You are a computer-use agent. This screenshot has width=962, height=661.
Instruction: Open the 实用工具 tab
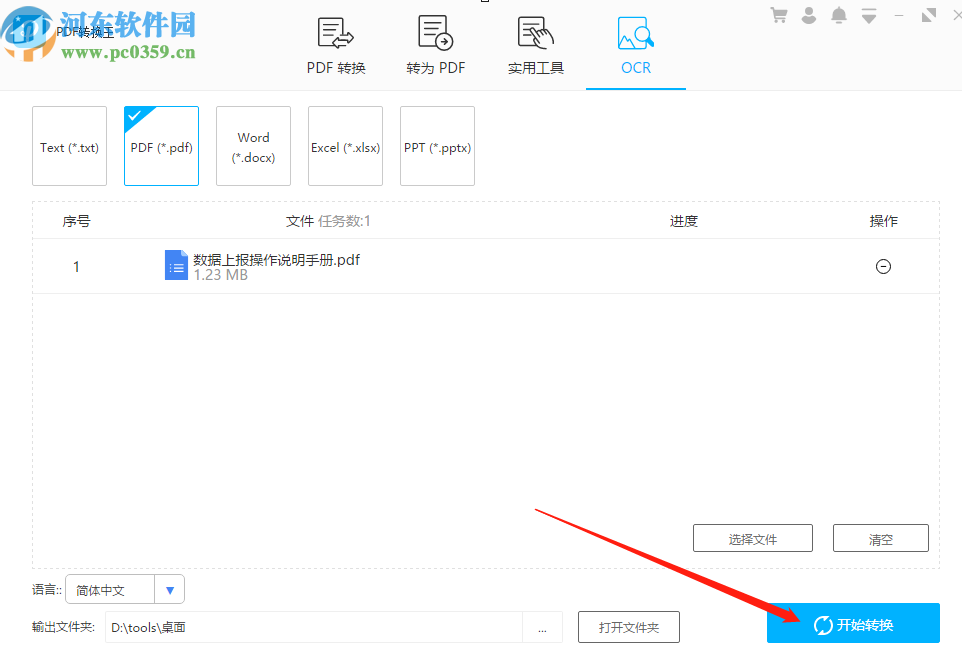coord(536,46)
